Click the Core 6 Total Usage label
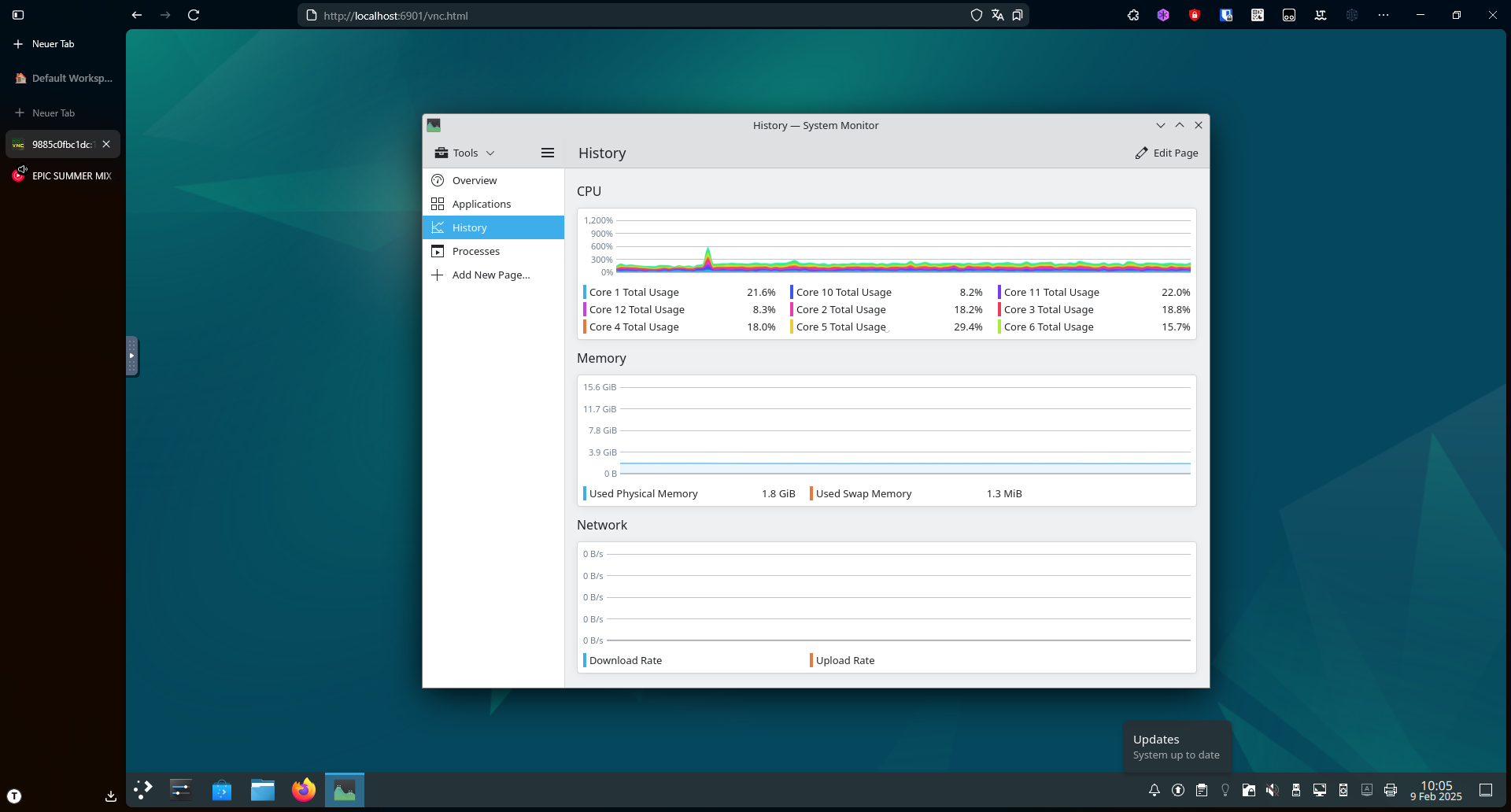 pyautogui.click(x=1048, y=327)
